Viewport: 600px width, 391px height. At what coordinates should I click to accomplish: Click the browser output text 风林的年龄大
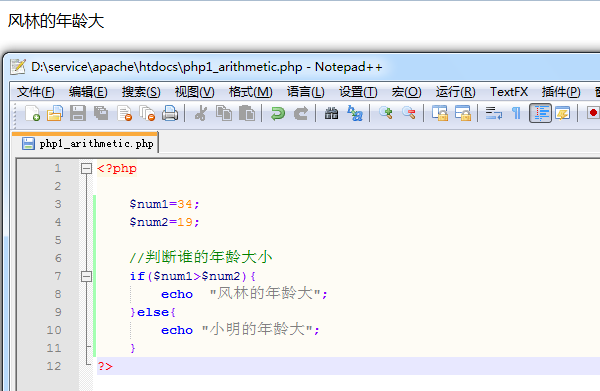[x=56, y=21]
